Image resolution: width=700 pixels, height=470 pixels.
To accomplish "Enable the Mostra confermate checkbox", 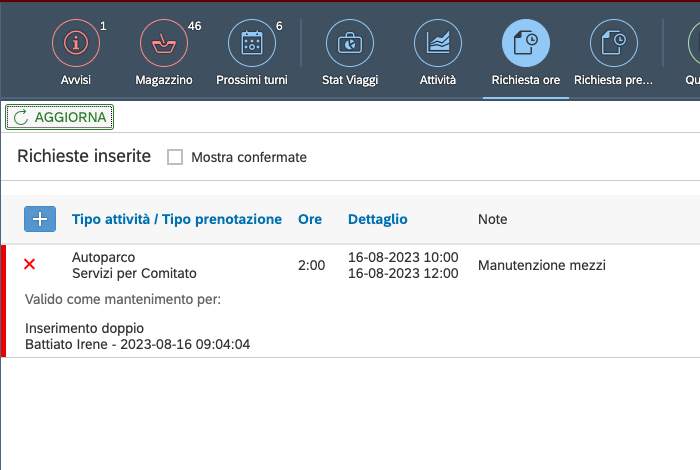I will (x=175, y=157).
